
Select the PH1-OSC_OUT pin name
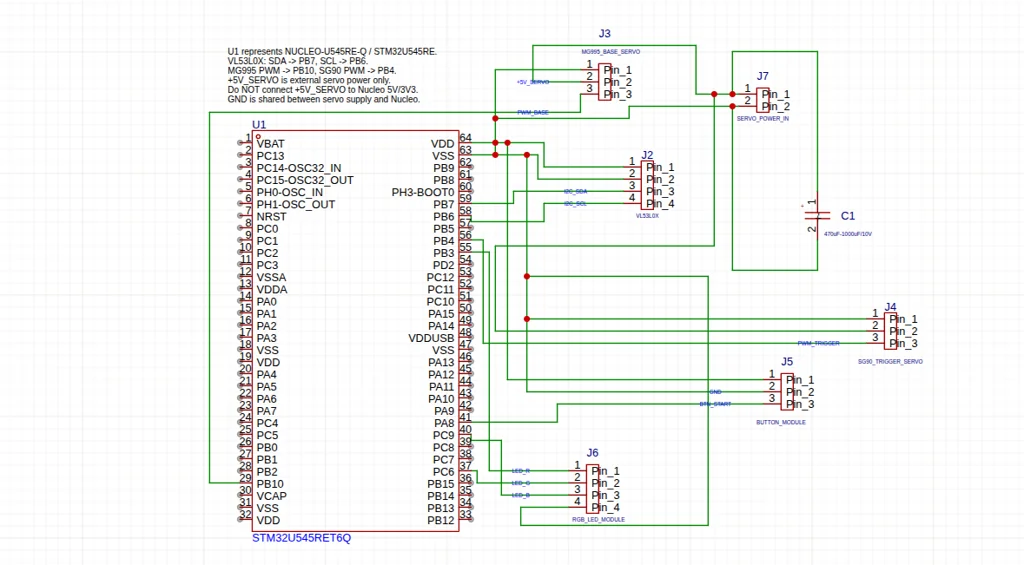pyautogui.click(x=296, y=204)
